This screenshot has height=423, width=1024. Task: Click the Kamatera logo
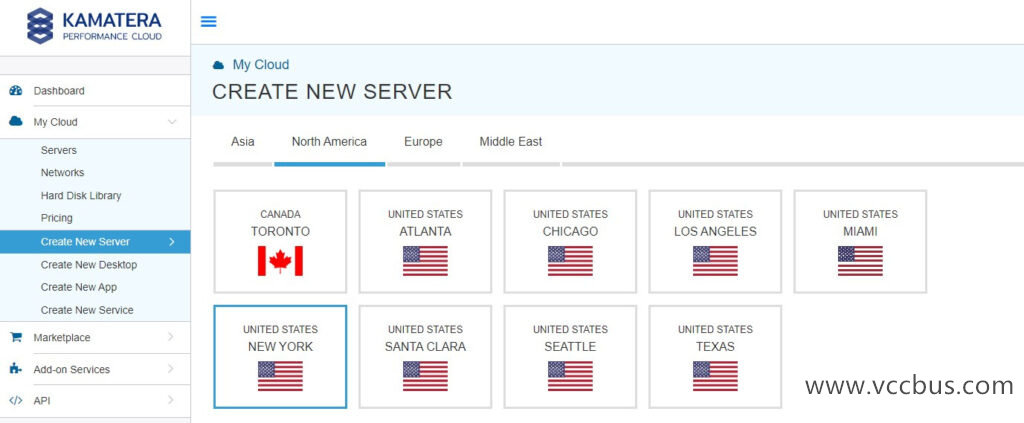94,26
